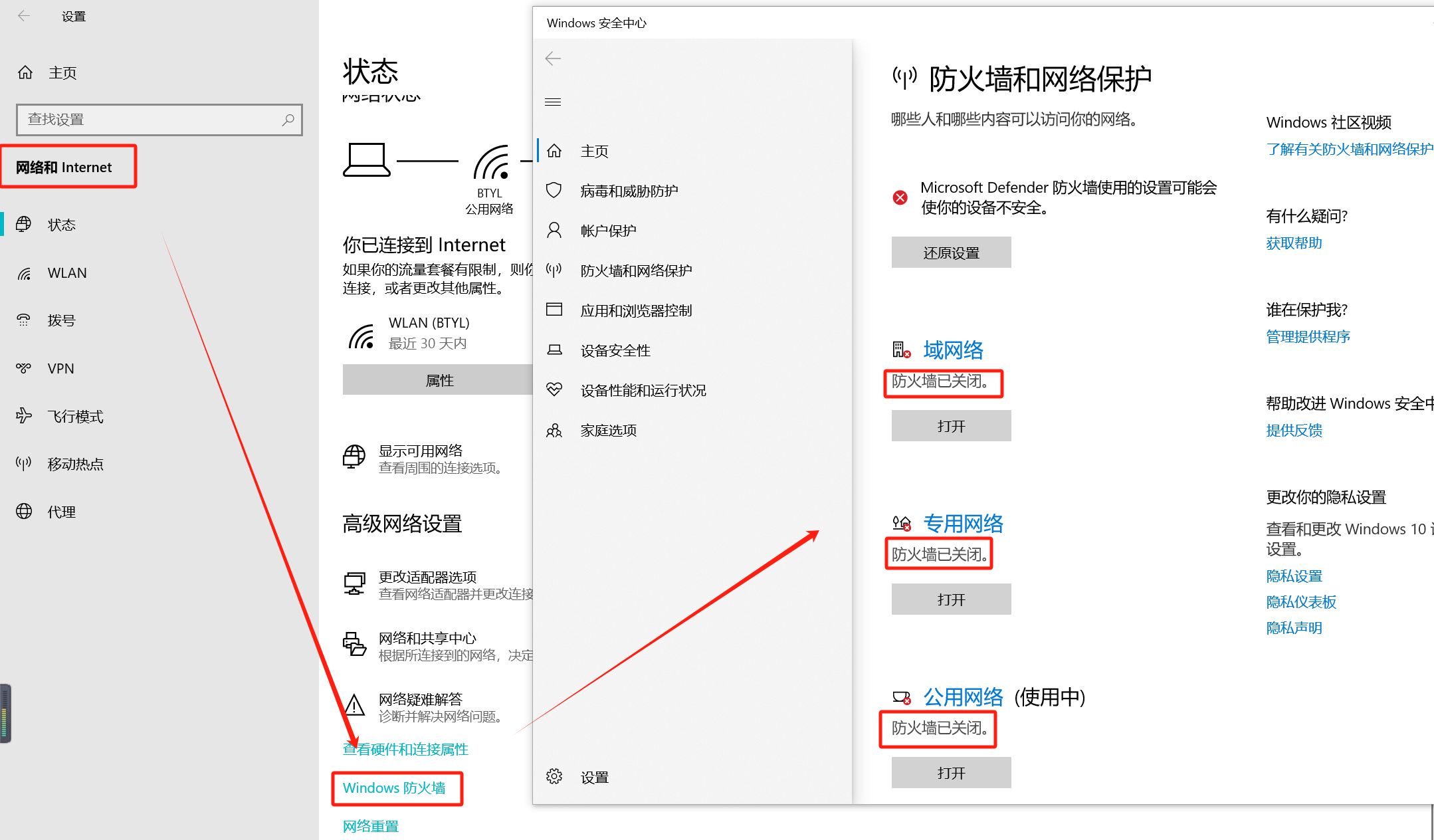
Task: Click Device security laptop icon
Action: coord(554,350)
